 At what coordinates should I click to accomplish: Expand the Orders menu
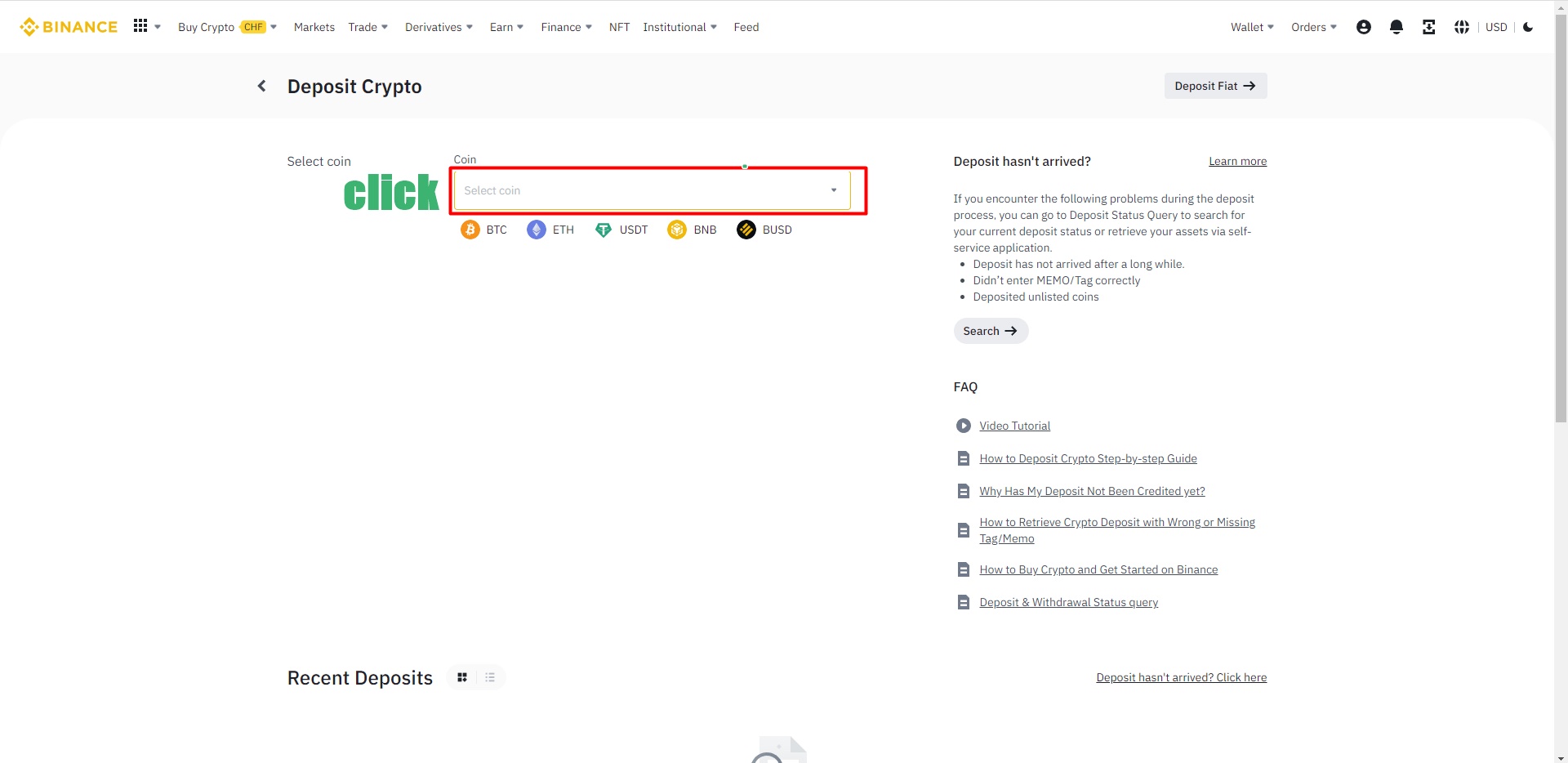point(1314,27)
